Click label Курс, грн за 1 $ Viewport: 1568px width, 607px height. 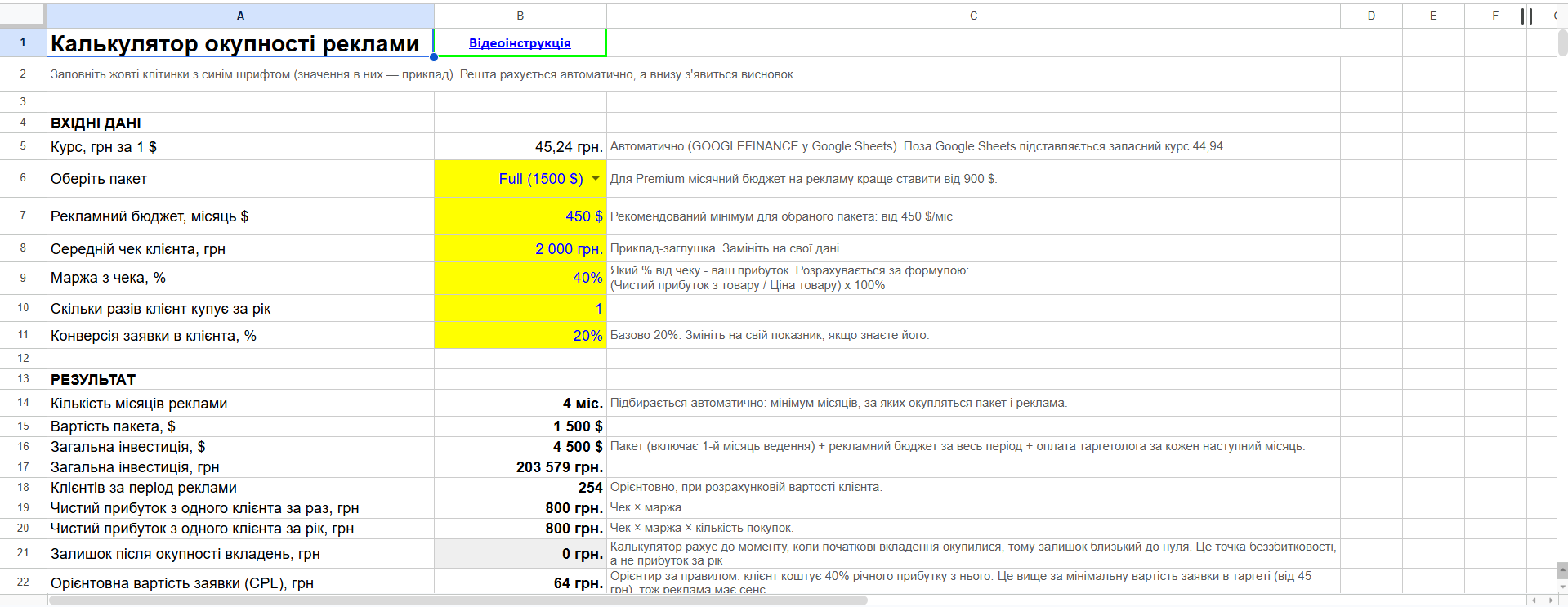tap(104, 147)
